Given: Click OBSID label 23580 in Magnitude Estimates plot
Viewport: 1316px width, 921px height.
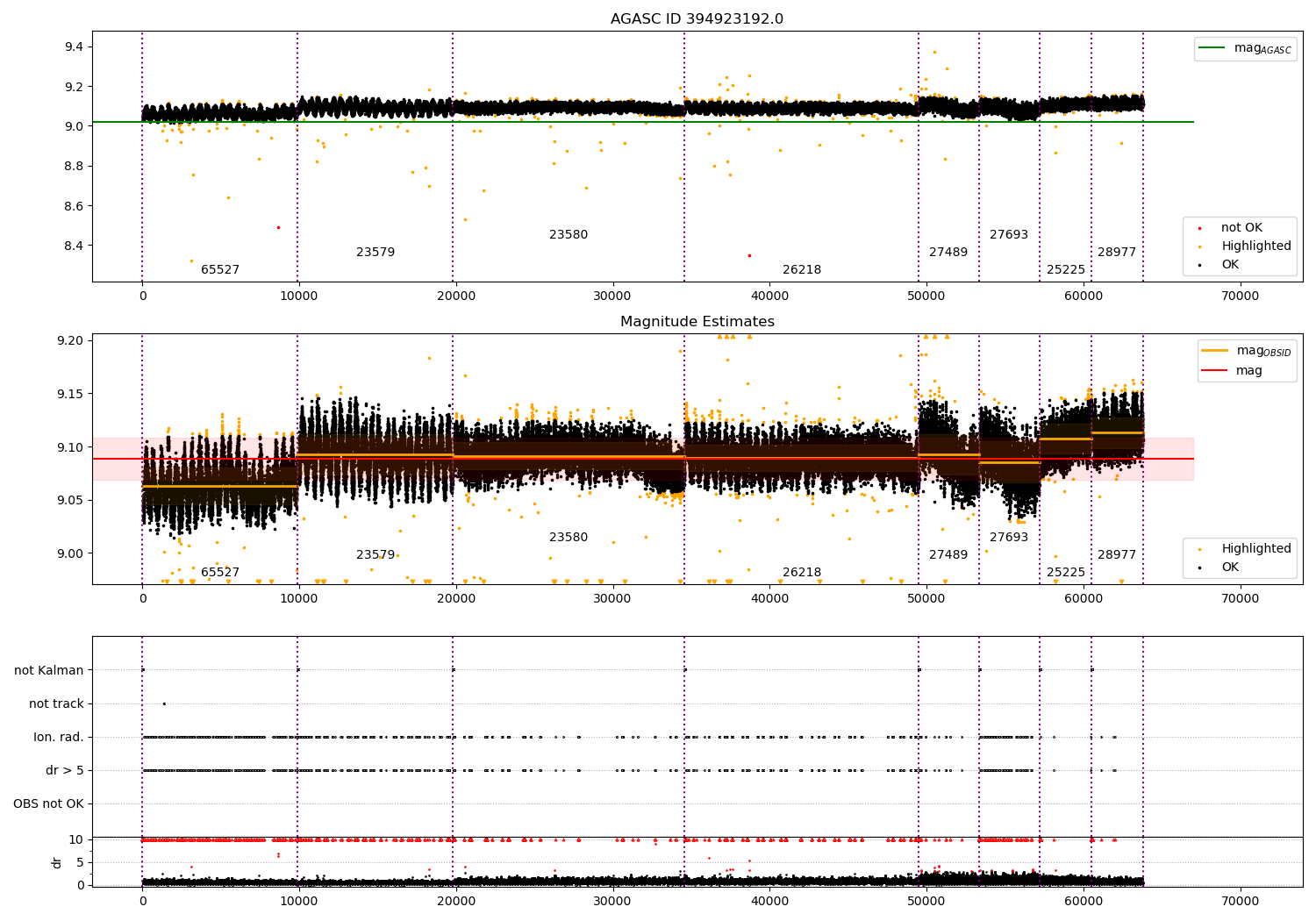Looking at the screenshot, I should (x=569, y=538).
